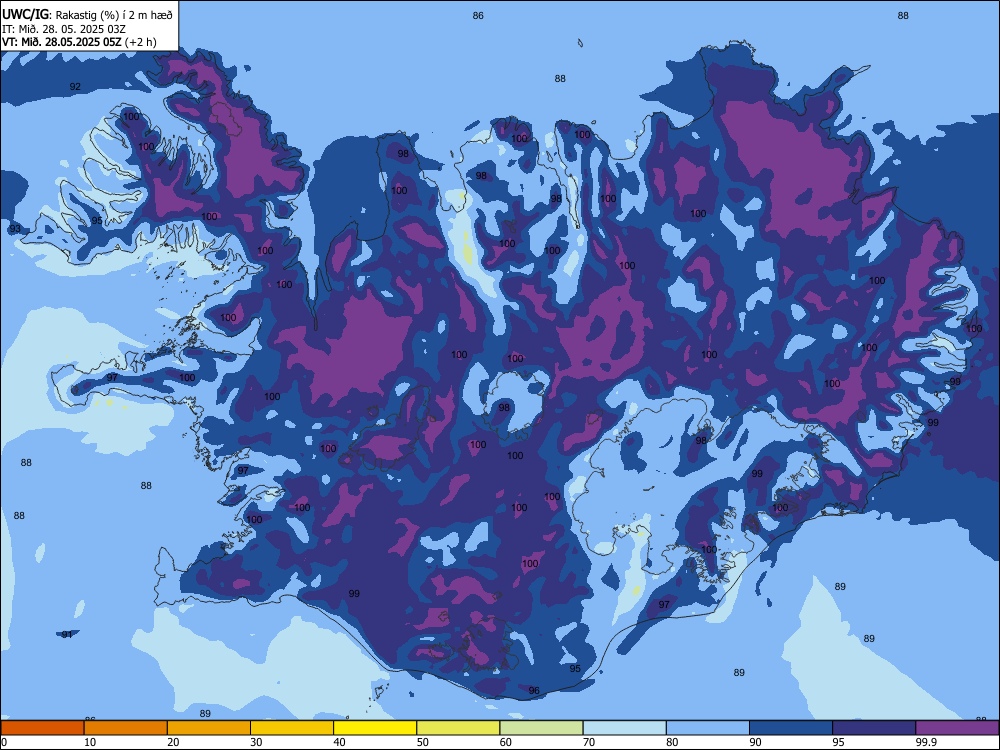Click the legend tick label '10'
Screen dimensions: 1000x750
pyautogui.click(x=90, y=742)
